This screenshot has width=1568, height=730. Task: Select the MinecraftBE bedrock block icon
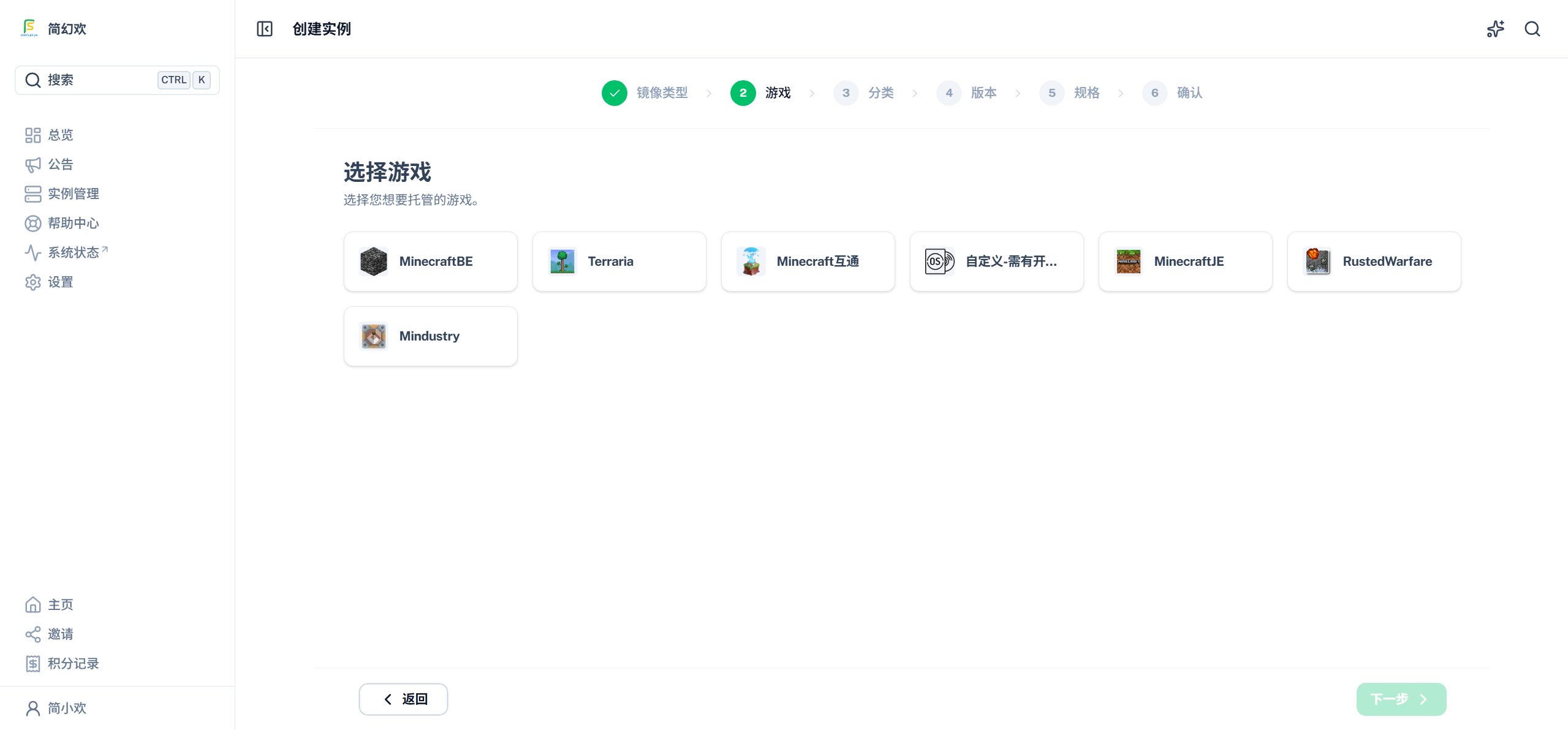[x=374, y=262]
